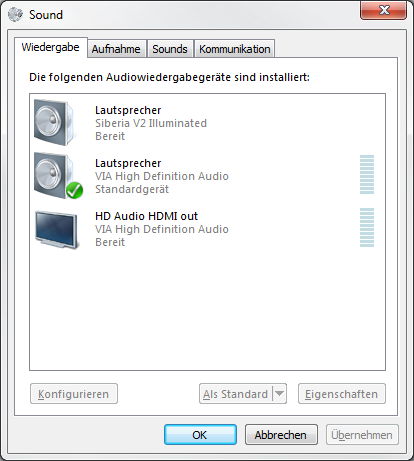Click the green default device checkmark badge
Screen dimensions: 414x461
coord(74,190)
